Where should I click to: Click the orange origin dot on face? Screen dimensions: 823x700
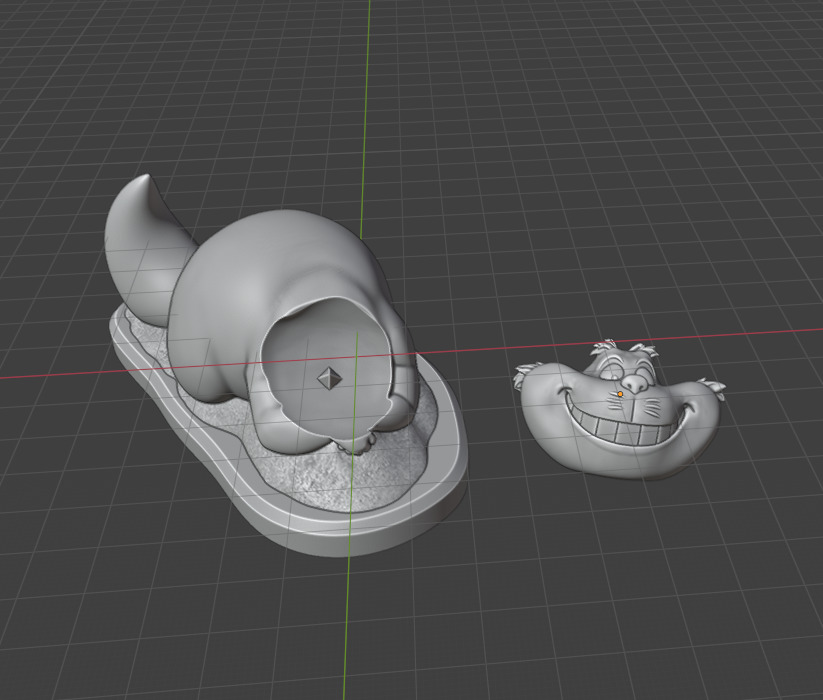(620, 394)
